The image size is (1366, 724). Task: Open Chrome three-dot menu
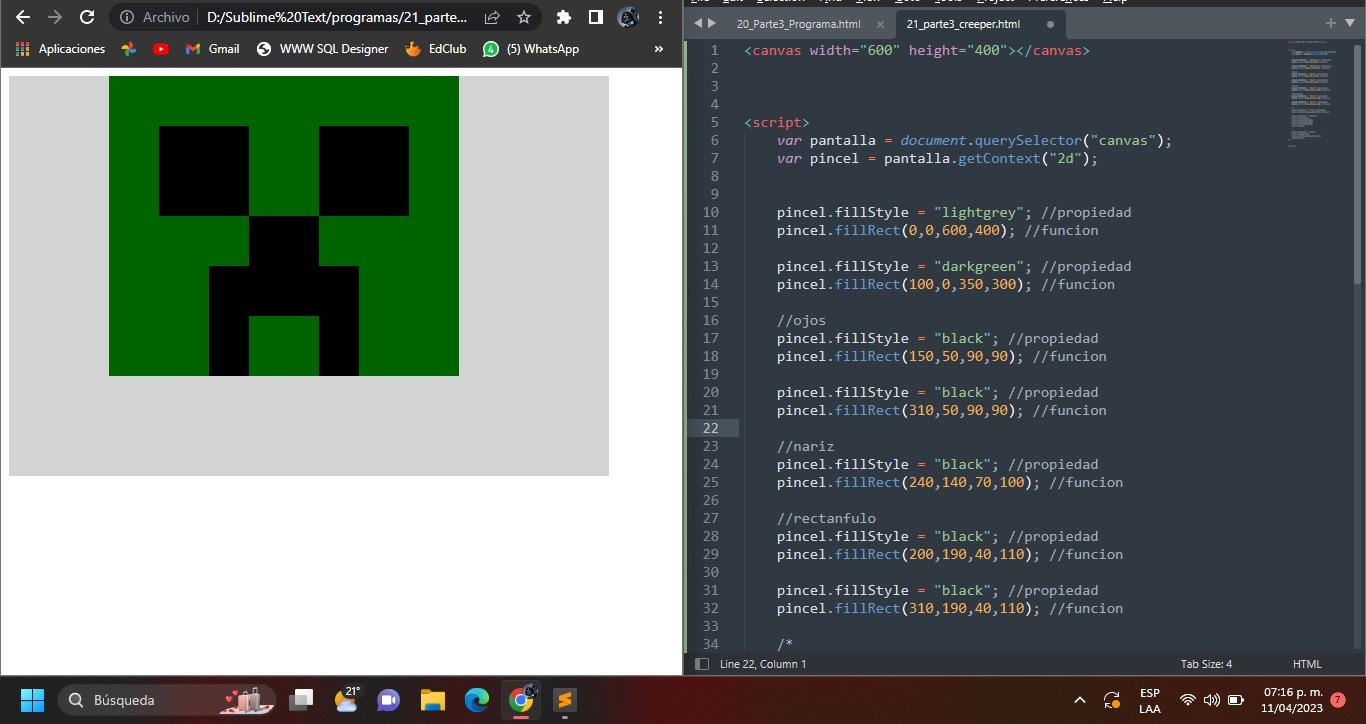(660, 17)
